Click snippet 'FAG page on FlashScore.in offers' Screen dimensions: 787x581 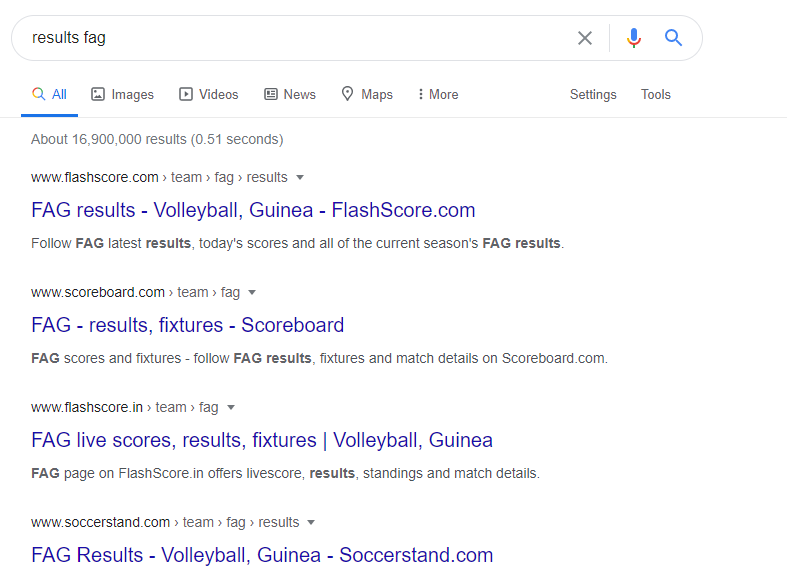[x=285, y=473]
